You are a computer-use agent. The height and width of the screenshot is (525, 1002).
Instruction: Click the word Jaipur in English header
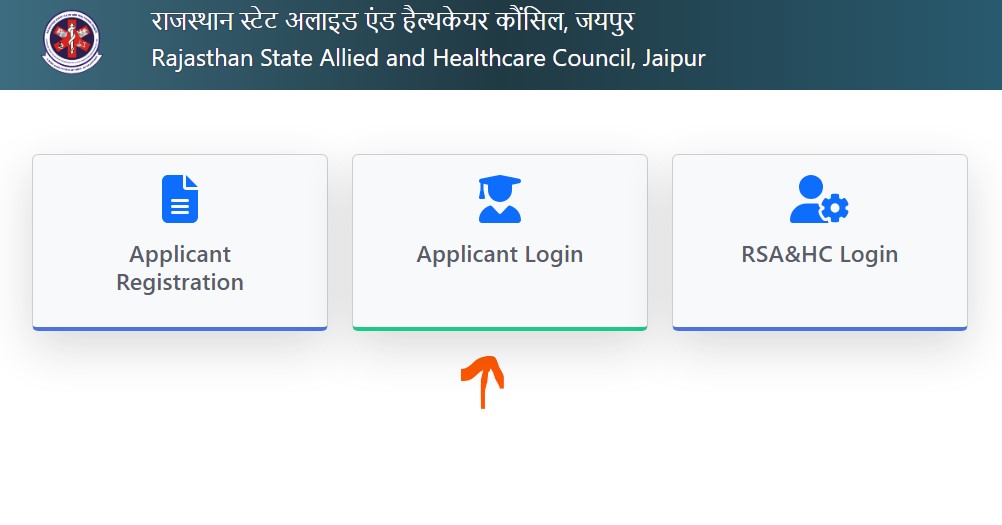pyautogui.click(x=674, y=59)
